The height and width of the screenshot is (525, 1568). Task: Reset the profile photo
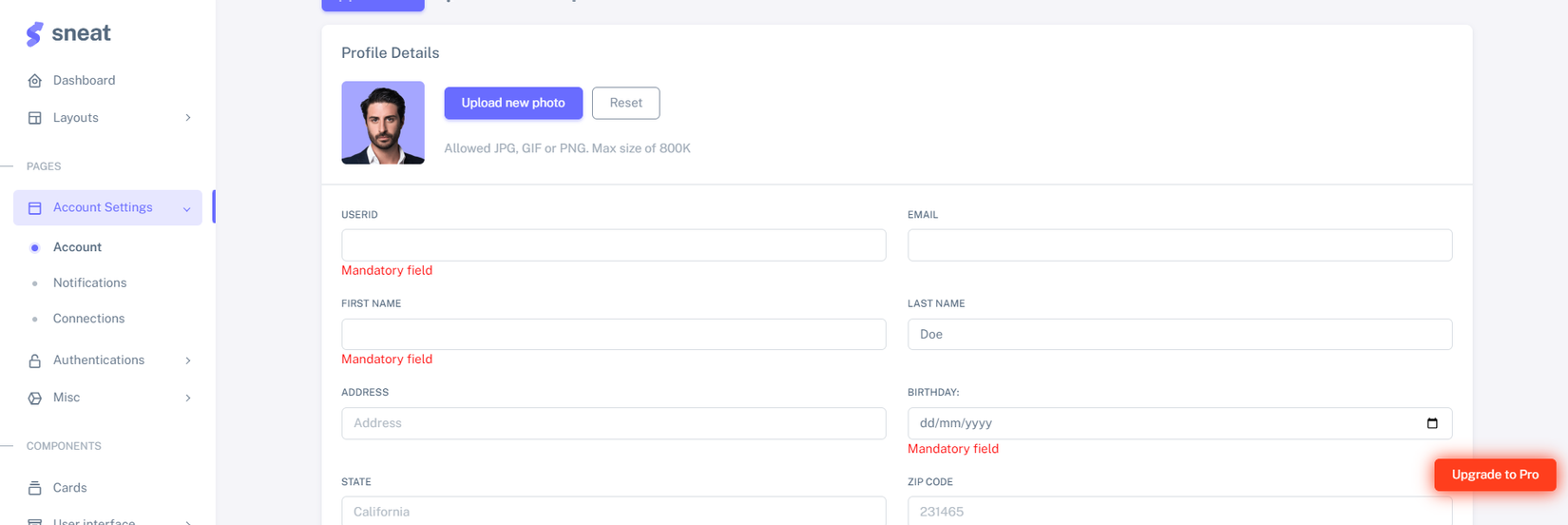625,103
